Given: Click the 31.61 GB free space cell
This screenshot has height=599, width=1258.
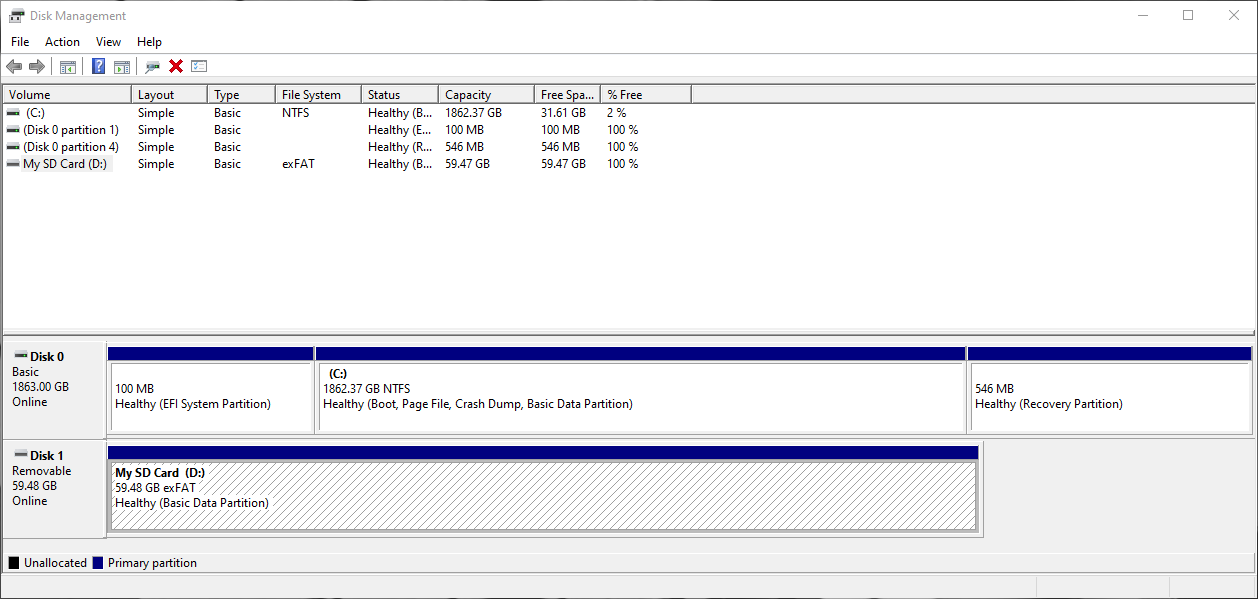Looking at the screenshot, I should coord(563,113).
